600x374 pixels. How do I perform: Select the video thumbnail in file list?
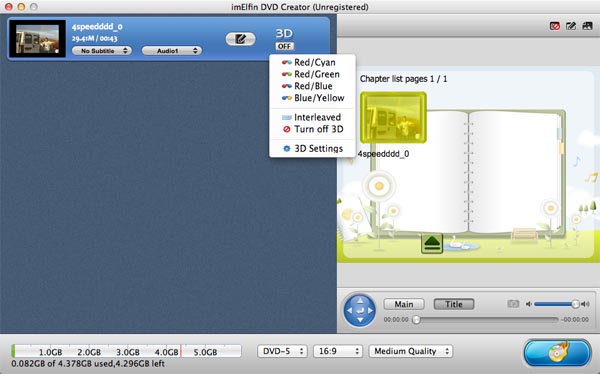[x=38, y=39]
